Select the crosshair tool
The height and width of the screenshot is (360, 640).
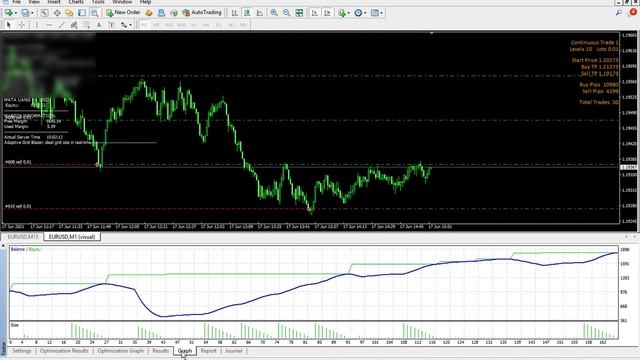[22, 25]
